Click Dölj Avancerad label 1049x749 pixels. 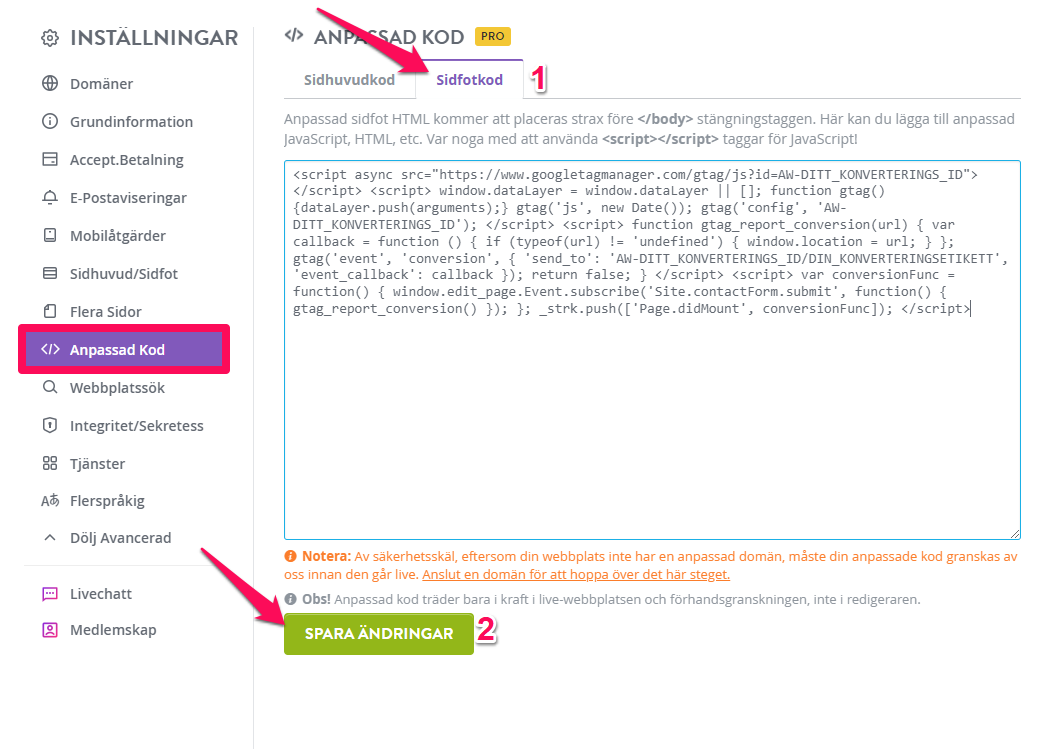coord(120,538)
